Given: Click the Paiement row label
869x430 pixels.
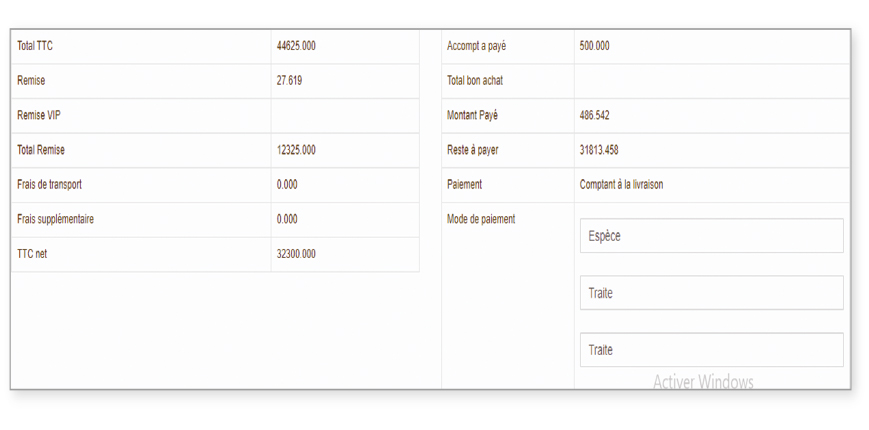Looking at the screenshot, I should click(x=464, y=185).
